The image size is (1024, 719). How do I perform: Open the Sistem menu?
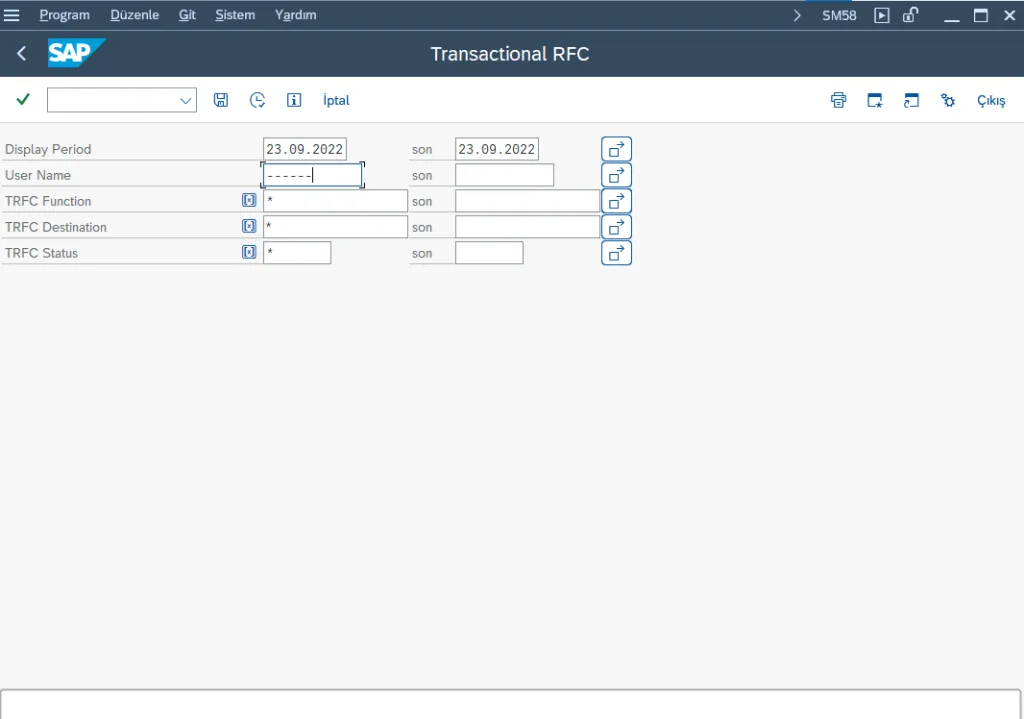(235, 15)
